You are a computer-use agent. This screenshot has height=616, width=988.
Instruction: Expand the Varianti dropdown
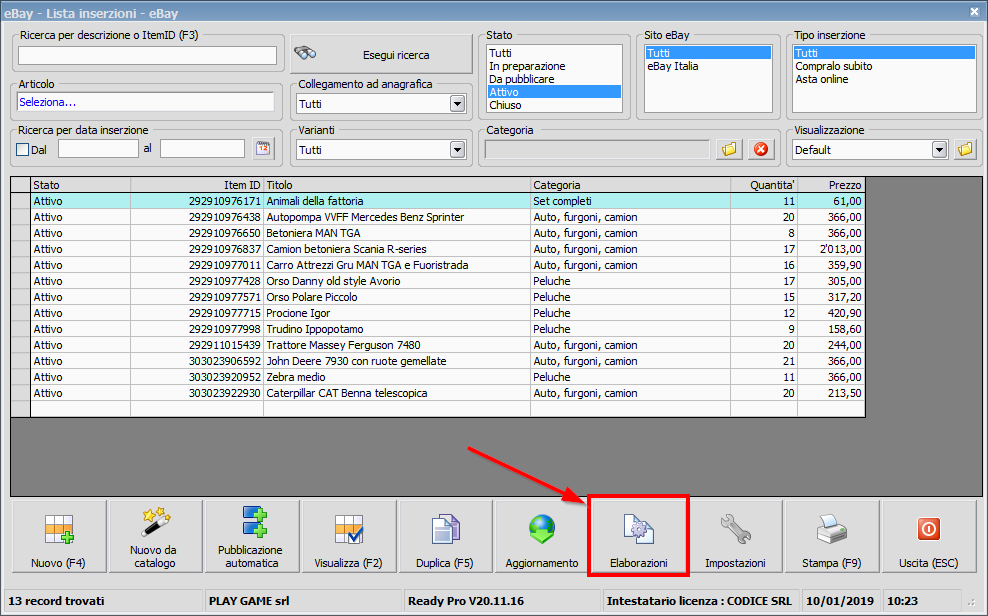(x=457, y=150)
